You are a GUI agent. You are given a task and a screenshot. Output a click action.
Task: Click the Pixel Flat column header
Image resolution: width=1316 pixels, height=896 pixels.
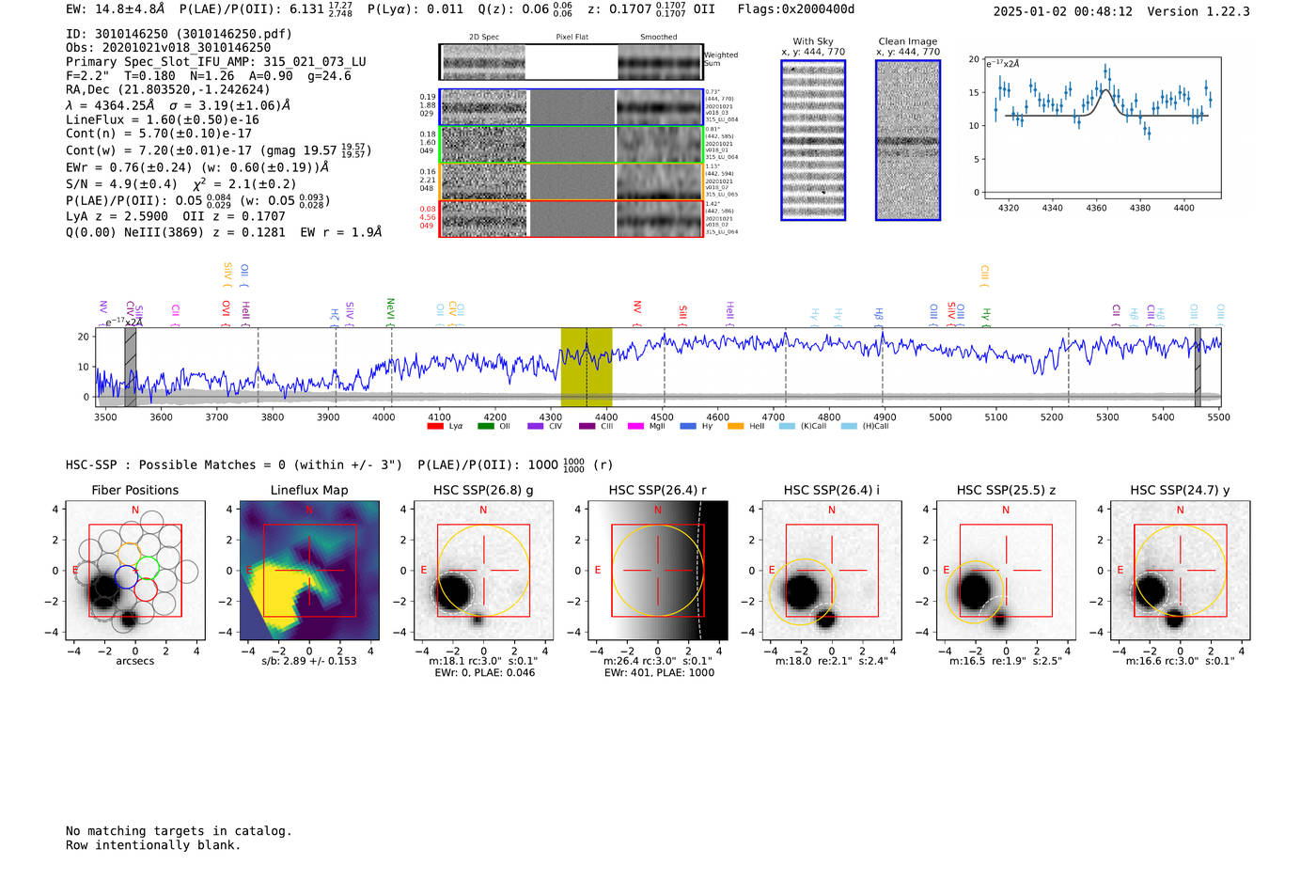tap(572, 38)
